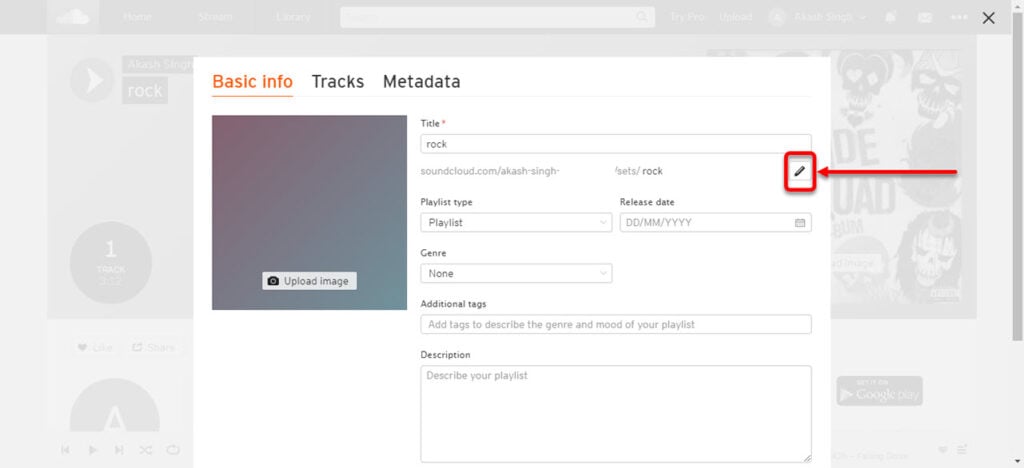
Task: Click play in the bottom player
Action: click(92, 450)
